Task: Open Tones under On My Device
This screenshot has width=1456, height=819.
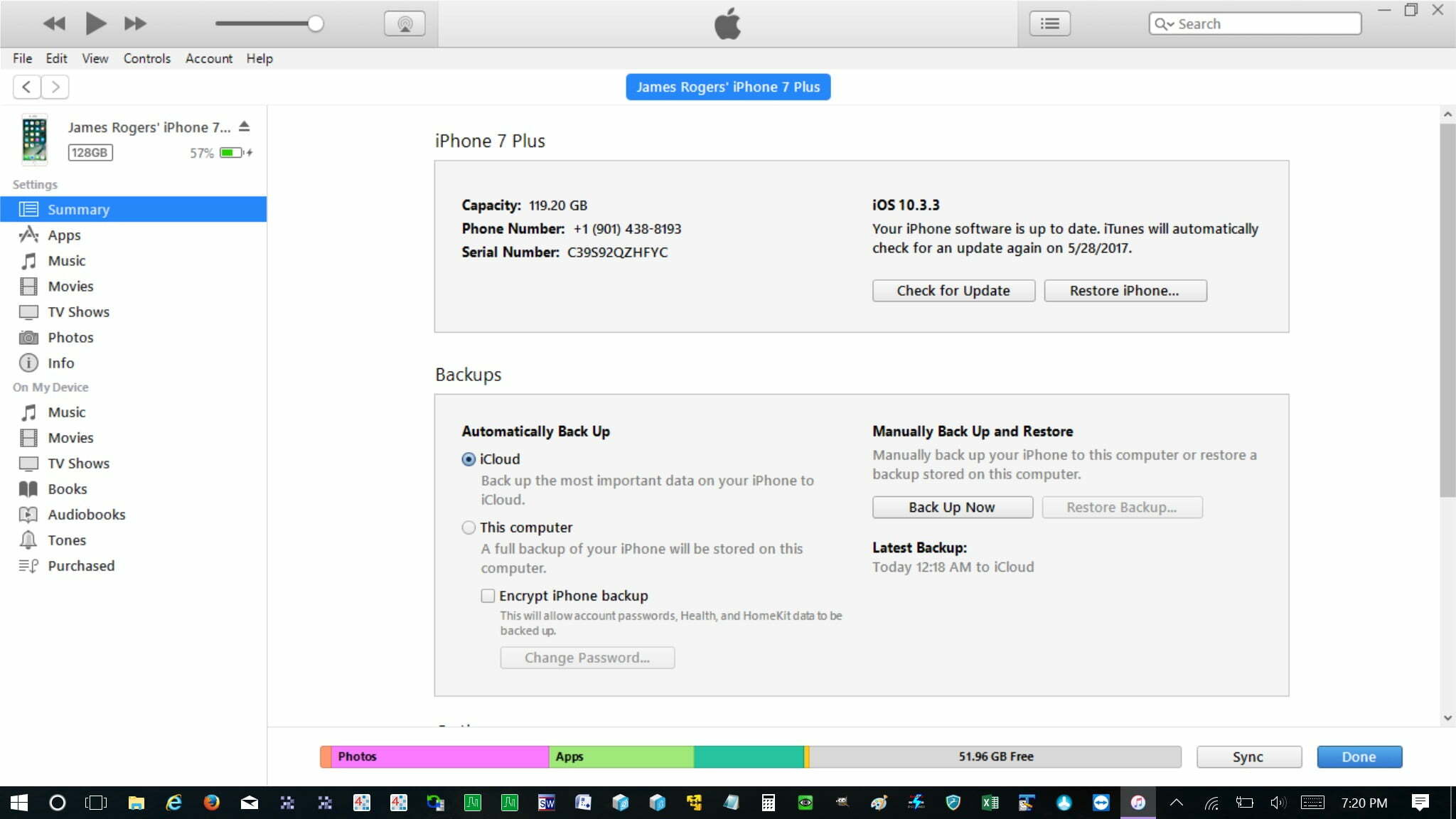Action: [67, 540]
